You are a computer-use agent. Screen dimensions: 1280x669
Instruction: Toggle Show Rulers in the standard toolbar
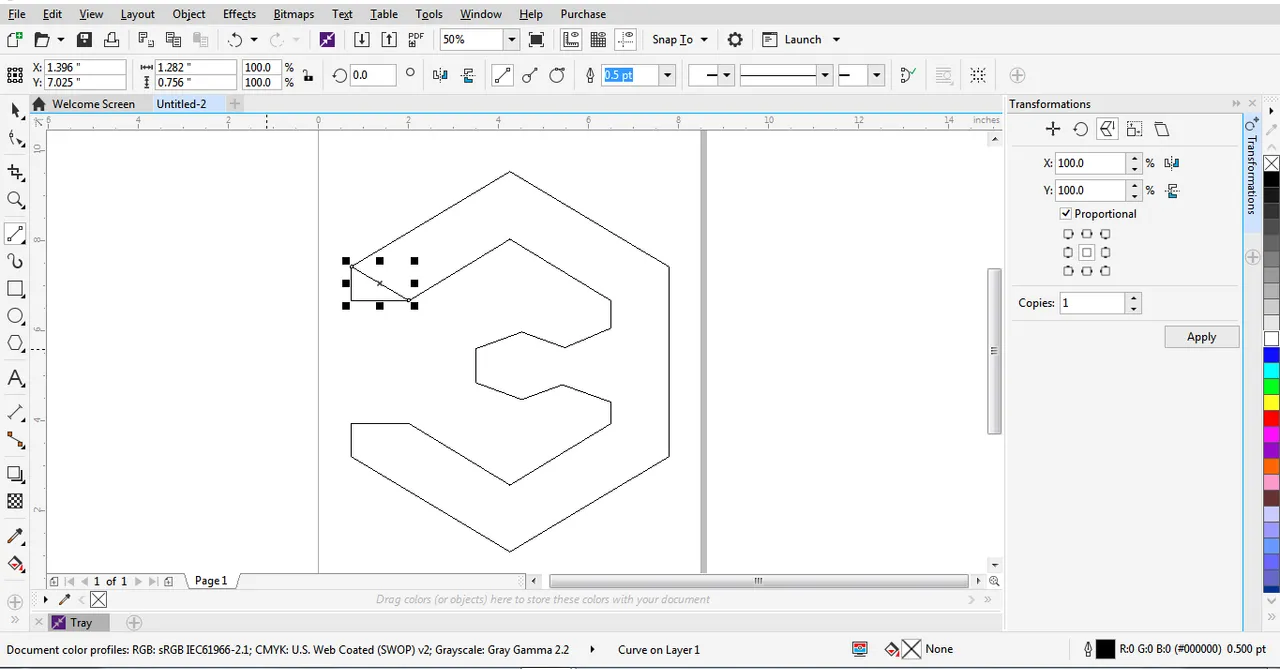(x=571, y=40)
